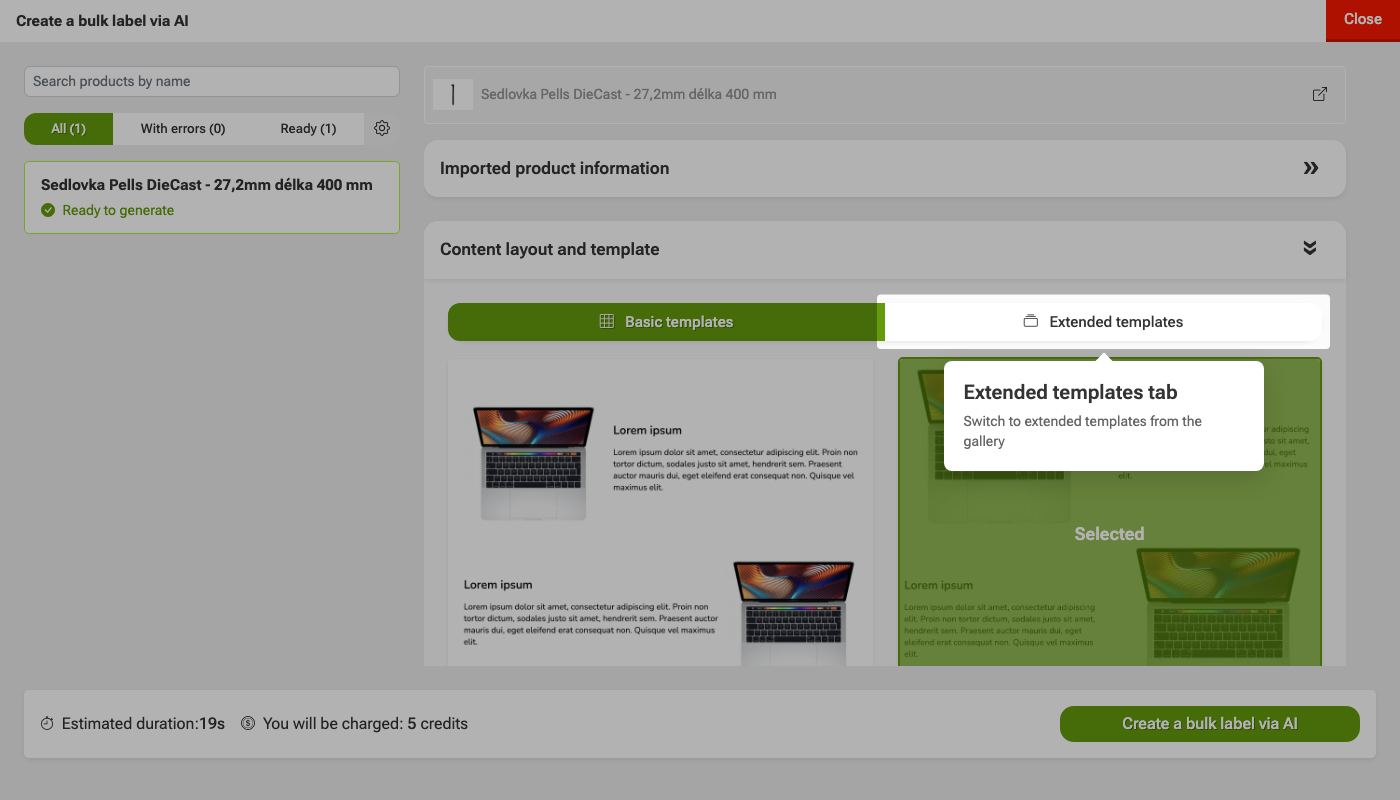Switch to the Basic templates tab
Image resolution: width=1400 pixels, height=800 pixels.
[666, 322]
